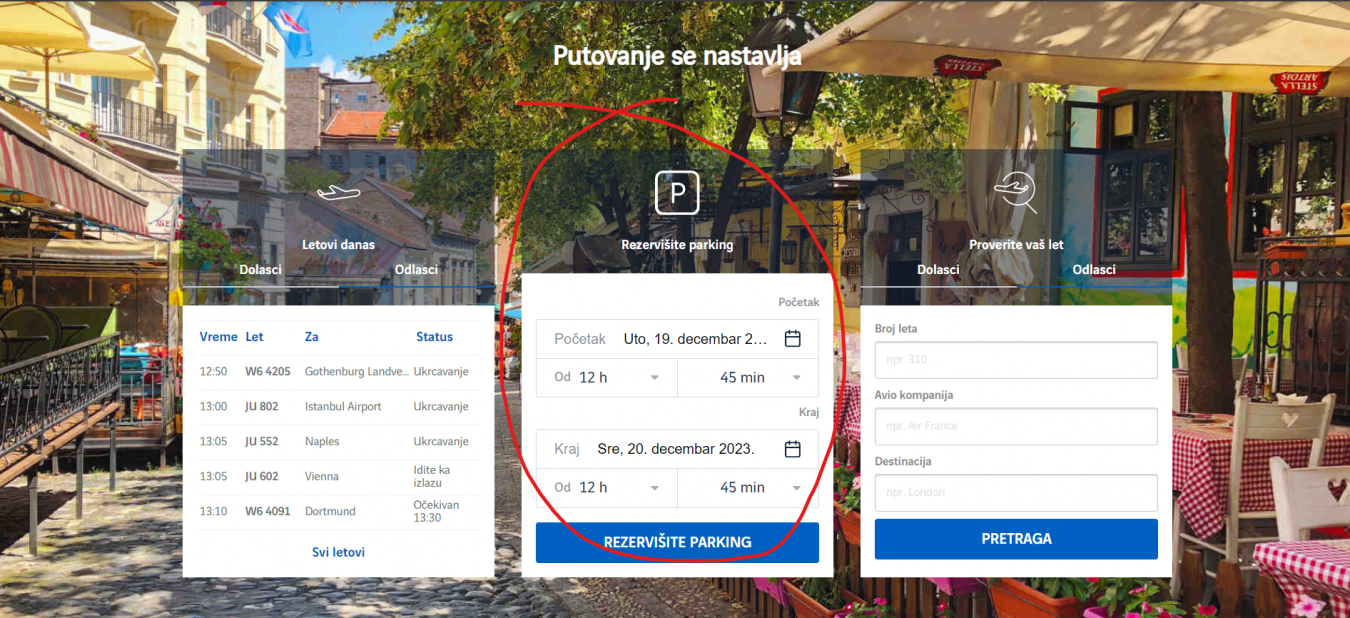Select Odlasci tab under Proverite vaš let
Image resolution: width=1350 pixels, height=618 pixels.
tap(1094, 270)
